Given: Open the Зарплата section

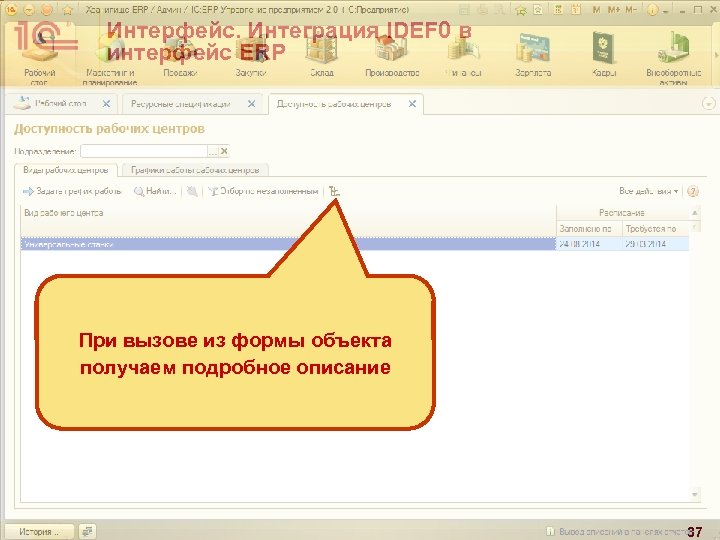Looking at the screenshot, I should click(x=533, y=55).
